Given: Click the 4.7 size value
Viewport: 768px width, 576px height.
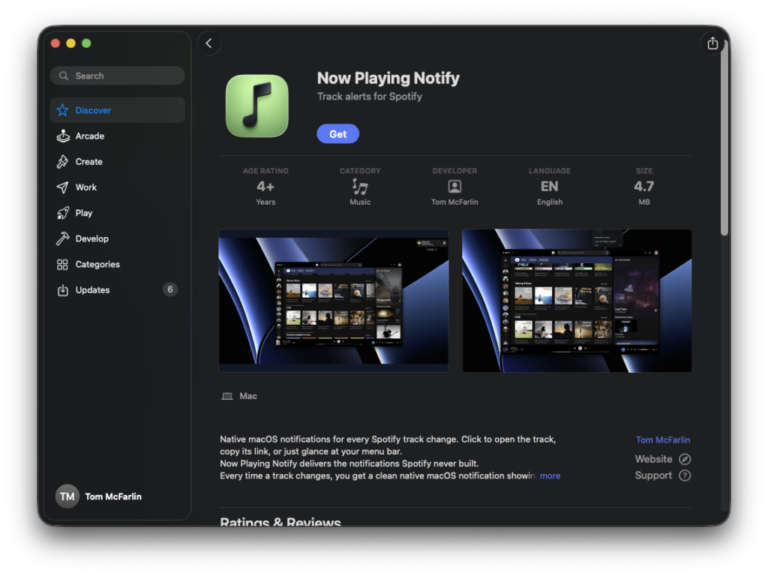Looking at the screenshot, I should (644, 187).
